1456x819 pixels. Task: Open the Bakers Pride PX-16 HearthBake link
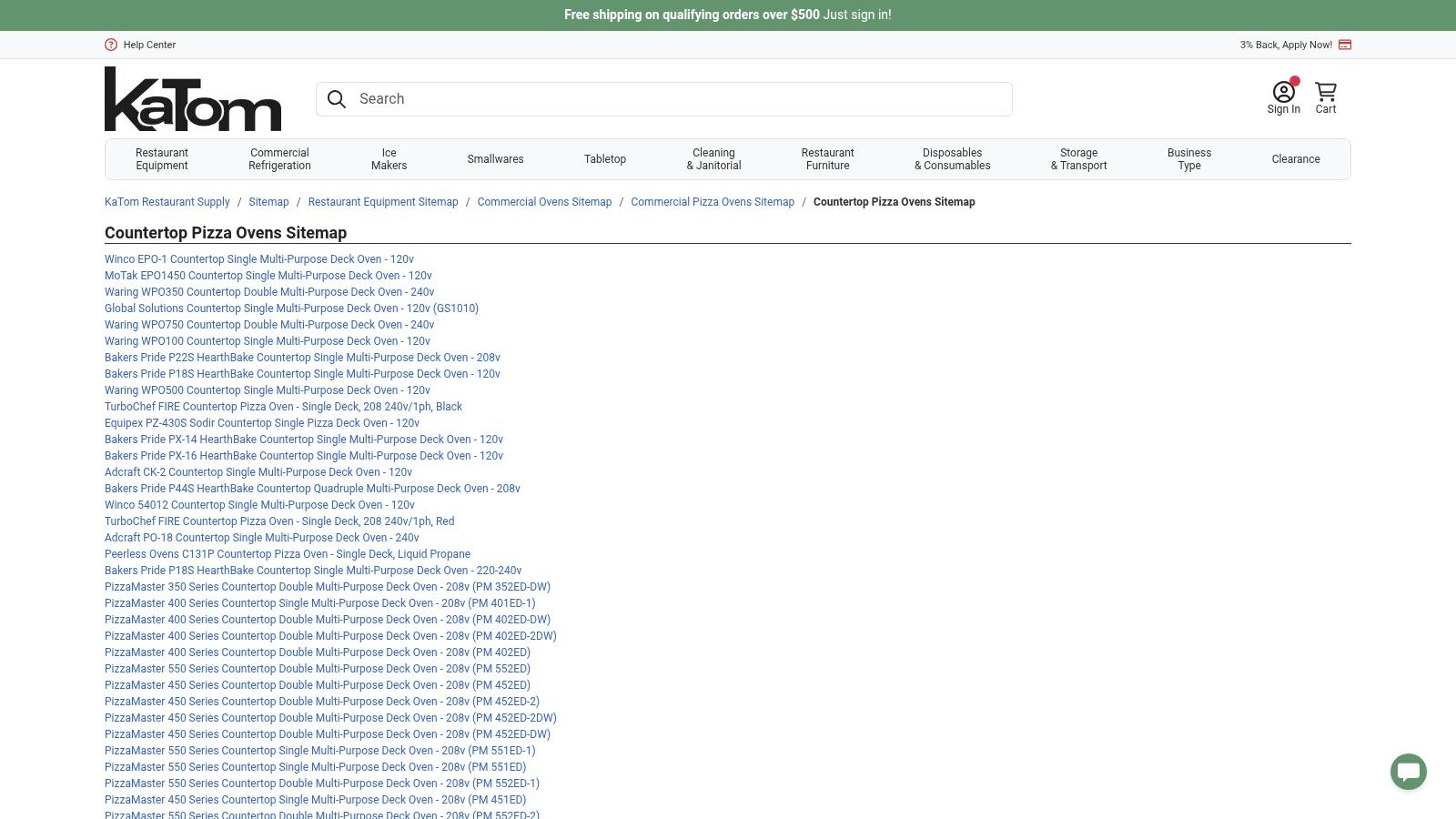click(x=304, y=456)
